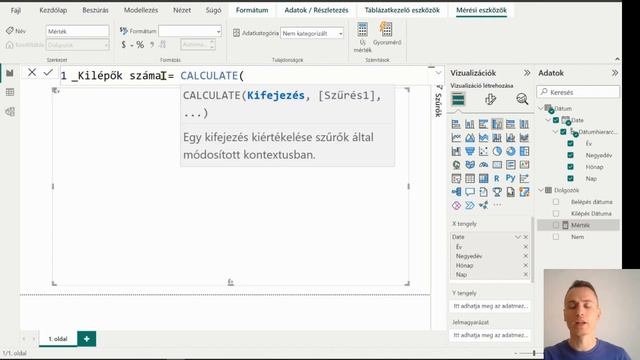The width and height of the screenshot is (640, 360).
Task: Select the gauge visual
Action: point(483,164)
